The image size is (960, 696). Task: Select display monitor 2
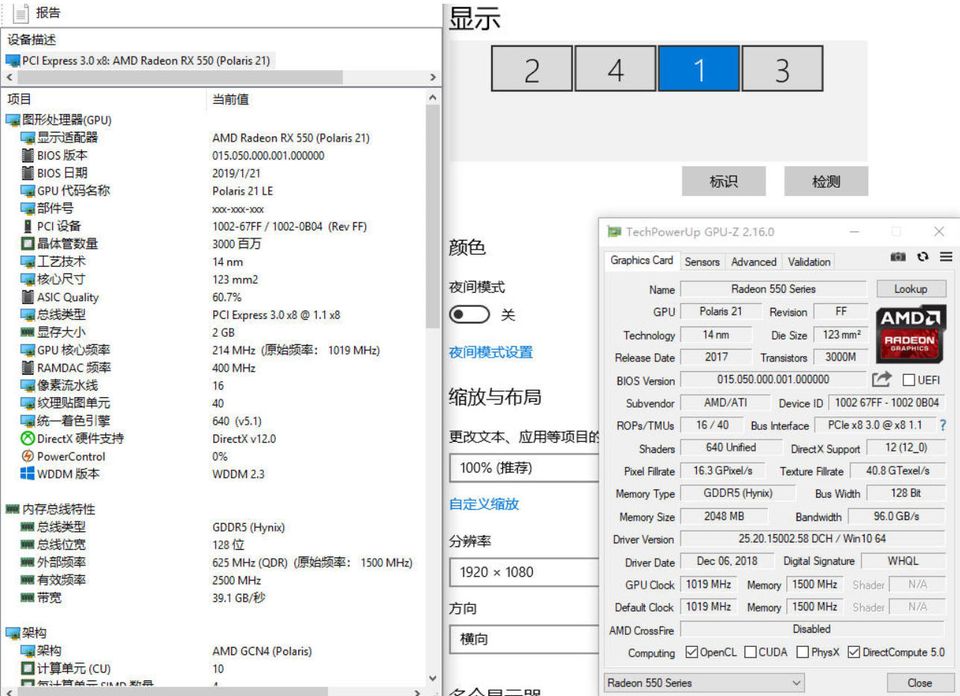[x=531, y=69]
